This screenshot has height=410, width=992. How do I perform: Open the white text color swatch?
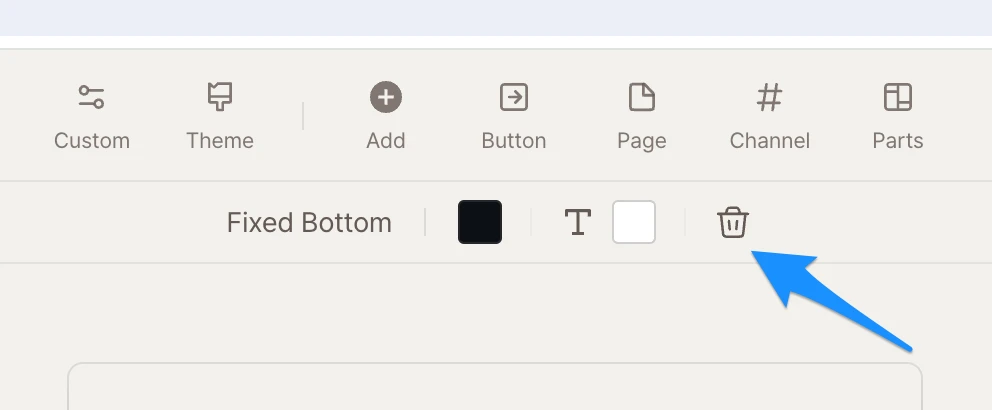tap(634, 222)
